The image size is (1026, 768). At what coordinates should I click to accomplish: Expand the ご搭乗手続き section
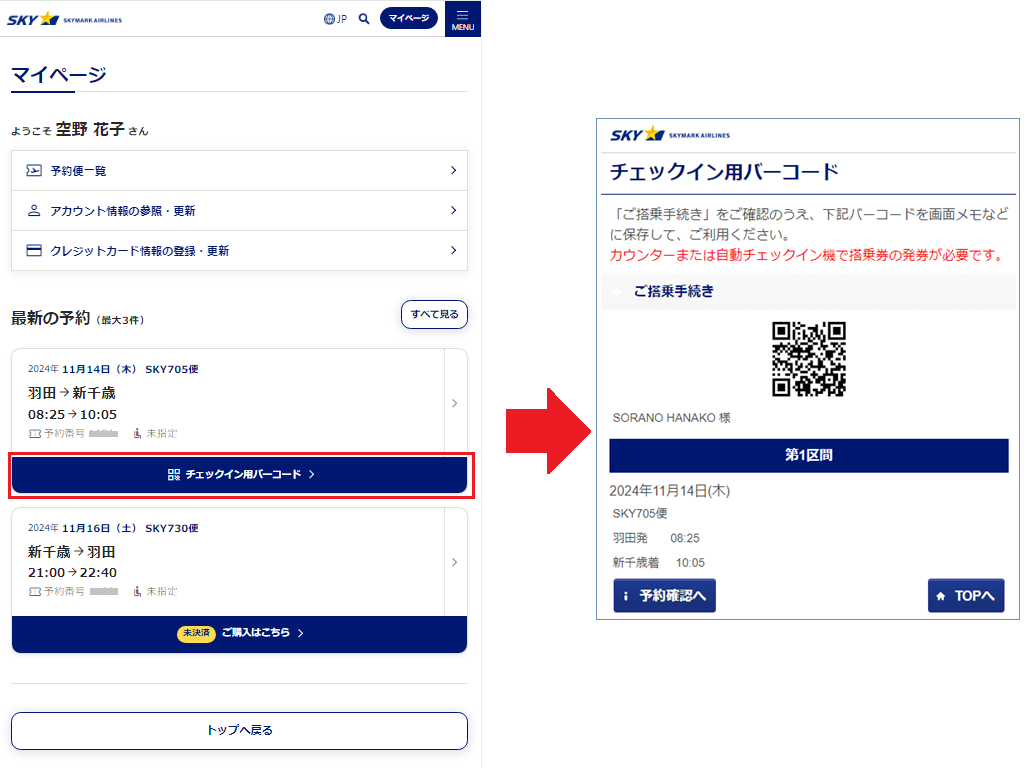tap(672, 292)
